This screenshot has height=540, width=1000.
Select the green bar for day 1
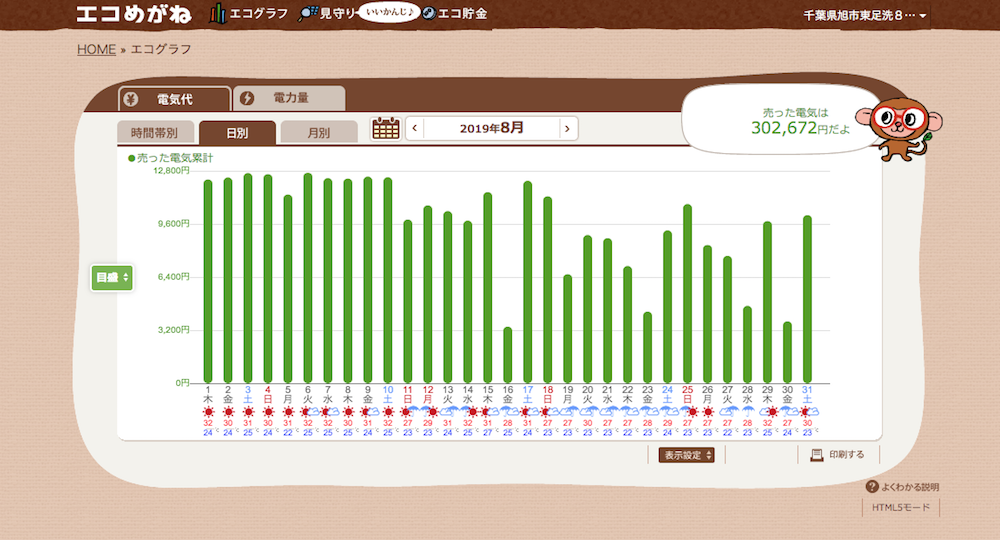tap(208, 281)
